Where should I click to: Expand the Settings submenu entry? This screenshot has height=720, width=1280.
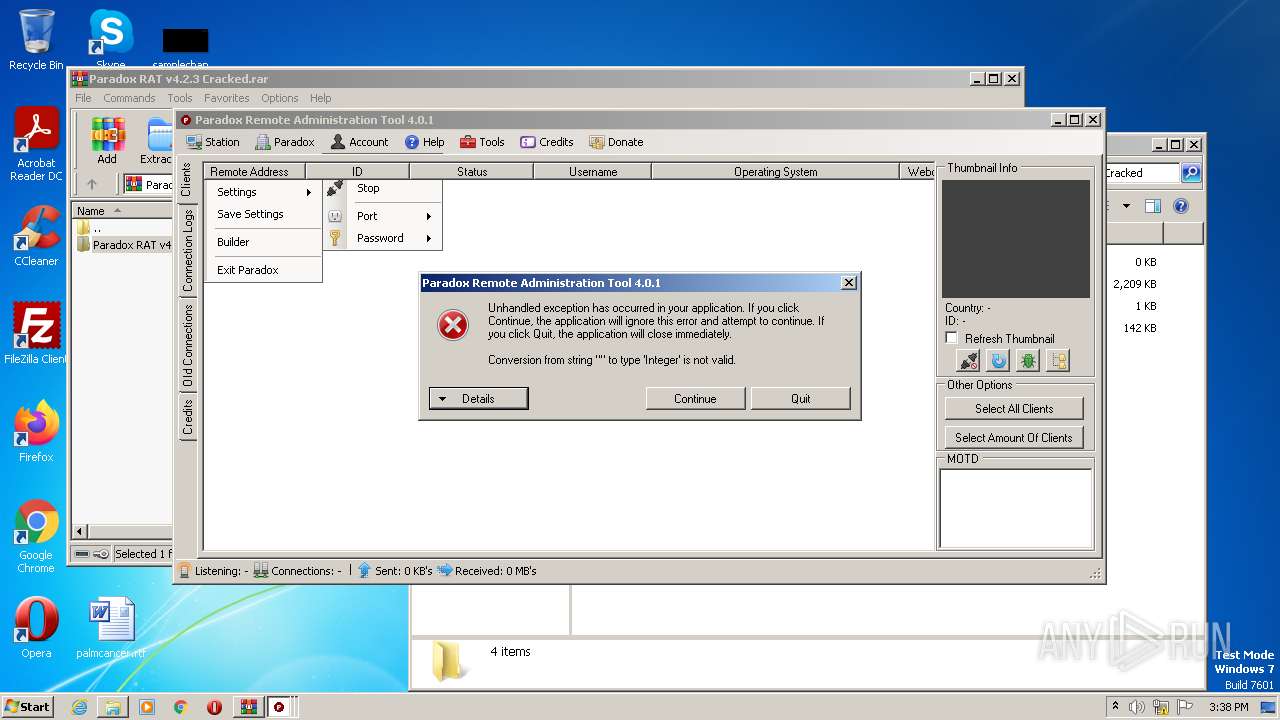coord(264,192)
